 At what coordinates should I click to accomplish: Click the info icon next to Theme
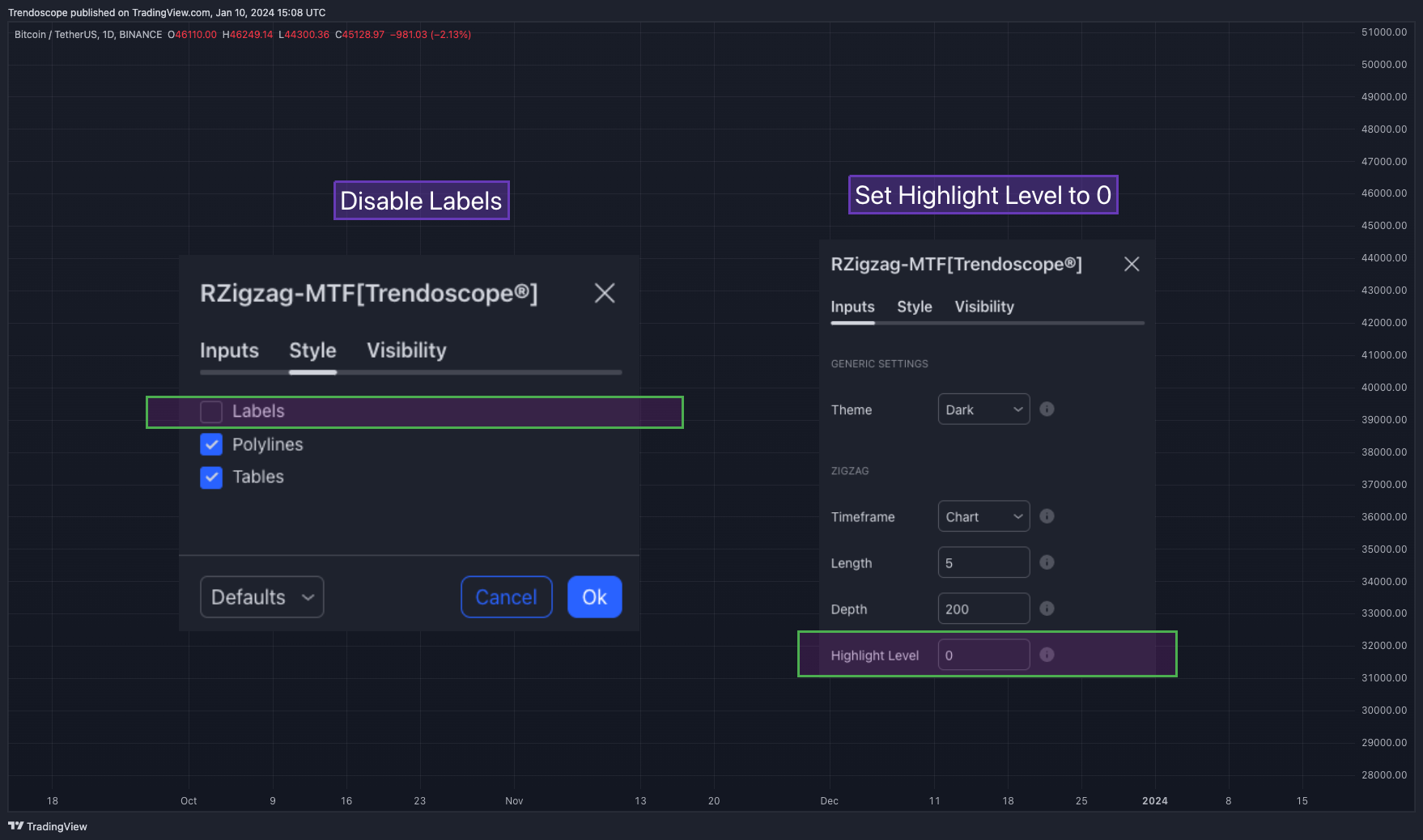pos(1047,409)
